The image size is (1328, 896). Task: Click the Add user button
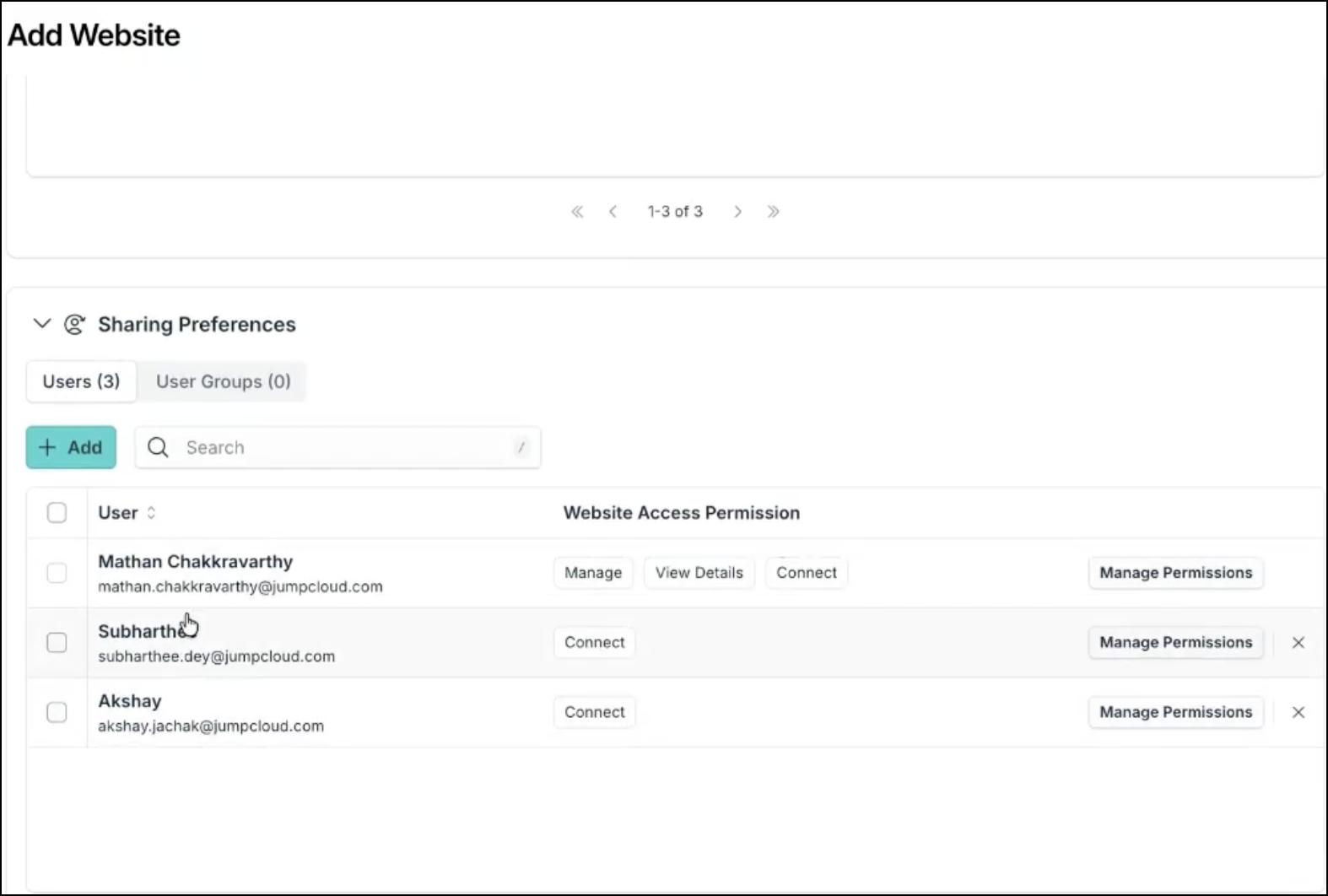pos(71,447)
